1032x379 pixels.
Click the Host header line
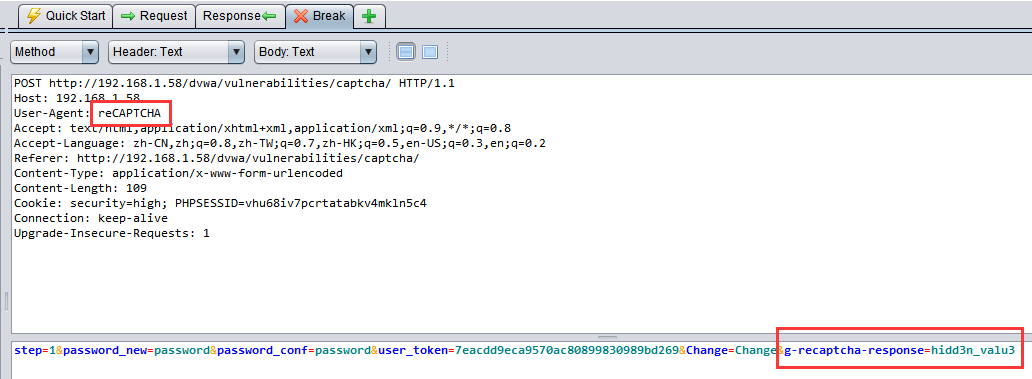(x=77, y=98)
